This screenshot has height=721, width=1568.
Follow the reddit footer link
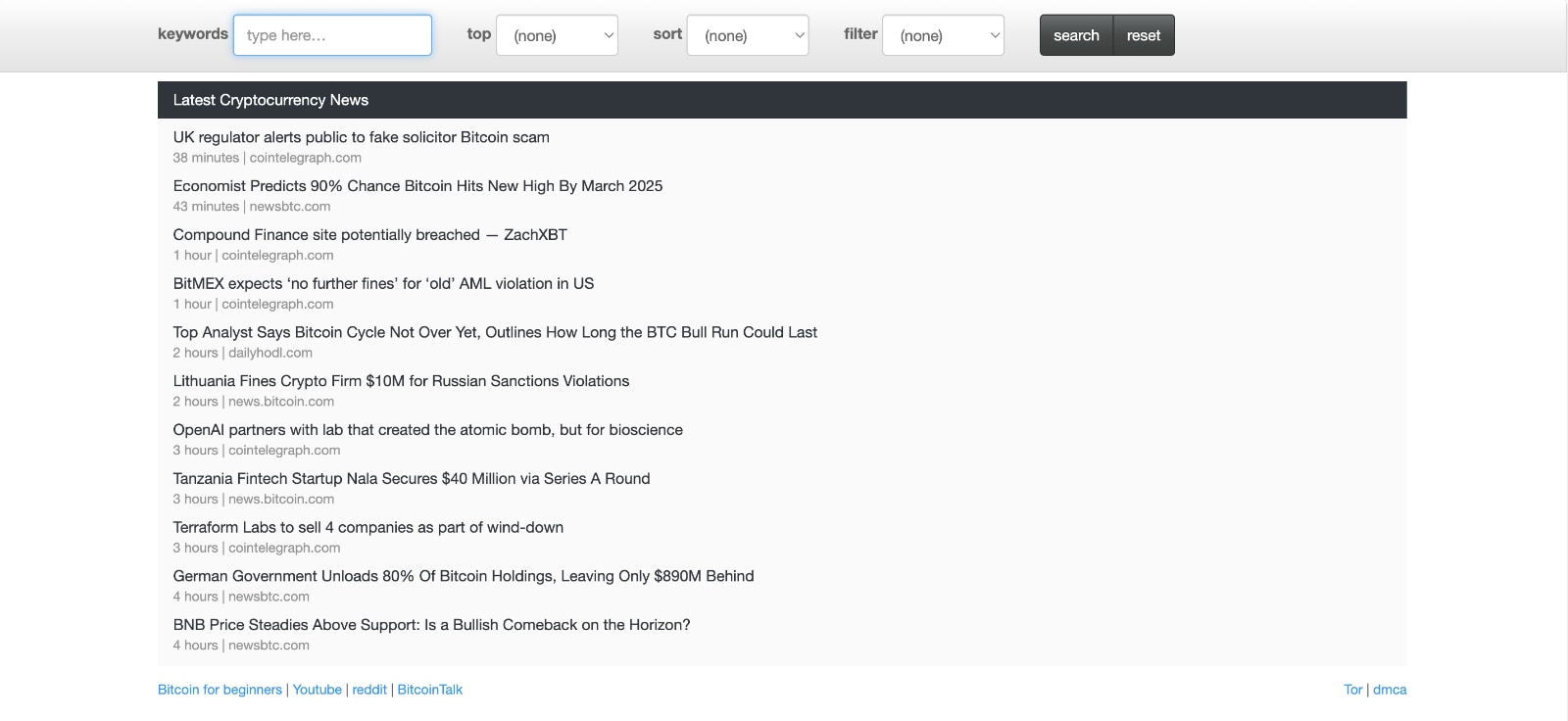click(369, 690)
